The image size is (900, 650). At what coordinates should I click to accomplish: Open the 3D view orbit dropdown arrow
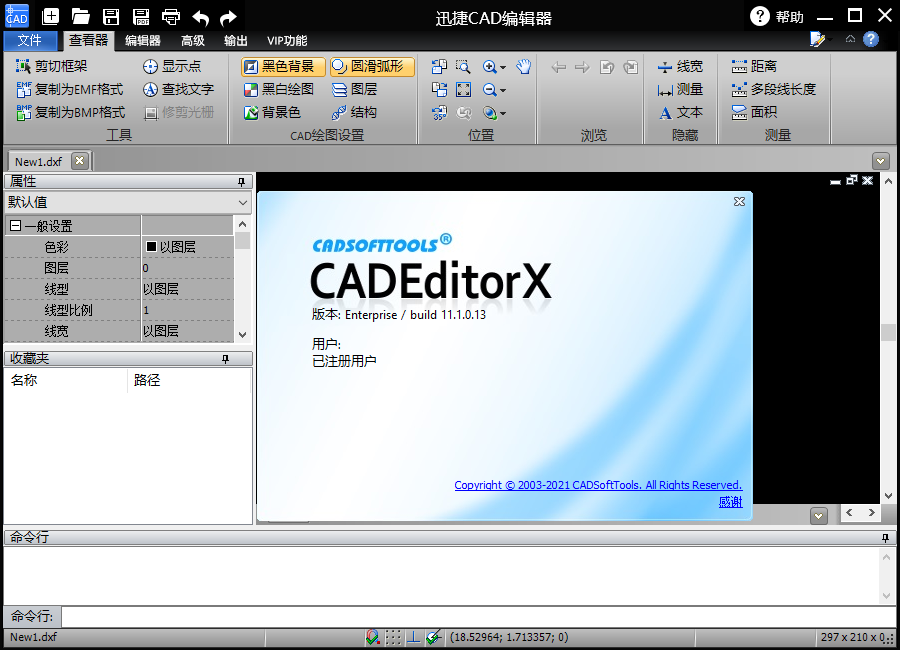pyautogui.click(x=503, y=113)
